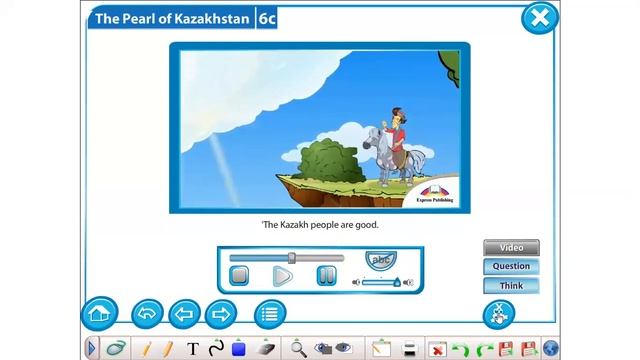This screenshot has width=640, height=360.
Task: Click the screen cover curtain tool
Action: pos(409,349)
